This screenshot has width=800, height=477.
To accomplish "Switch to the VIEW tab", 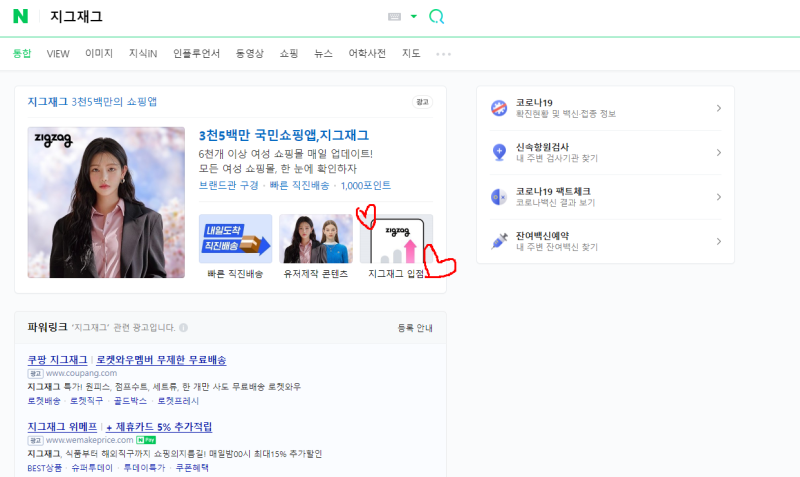I will [x=58, y=54].
